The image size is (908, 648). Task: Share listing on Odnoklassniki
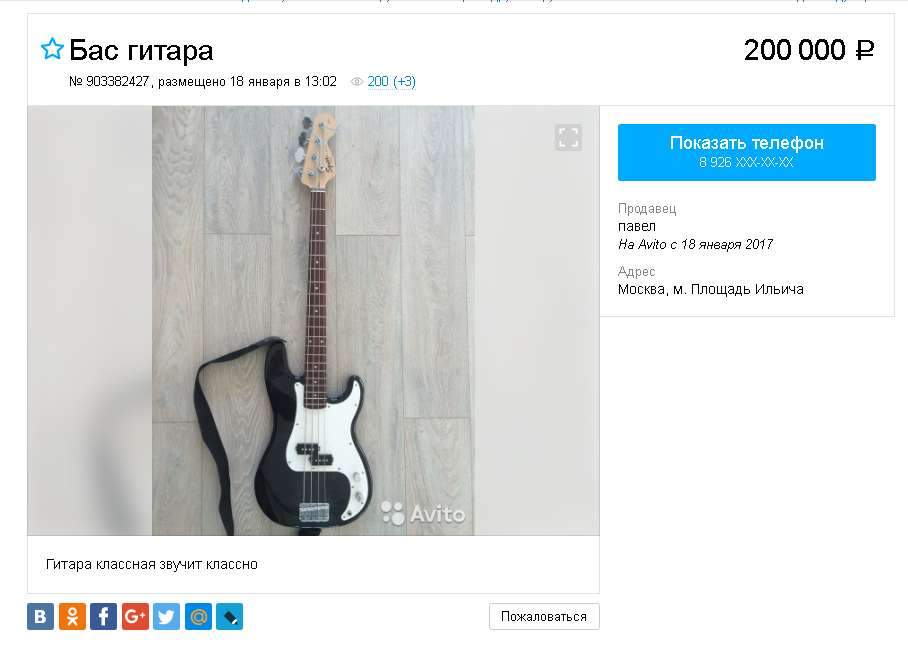pos(72,616)
